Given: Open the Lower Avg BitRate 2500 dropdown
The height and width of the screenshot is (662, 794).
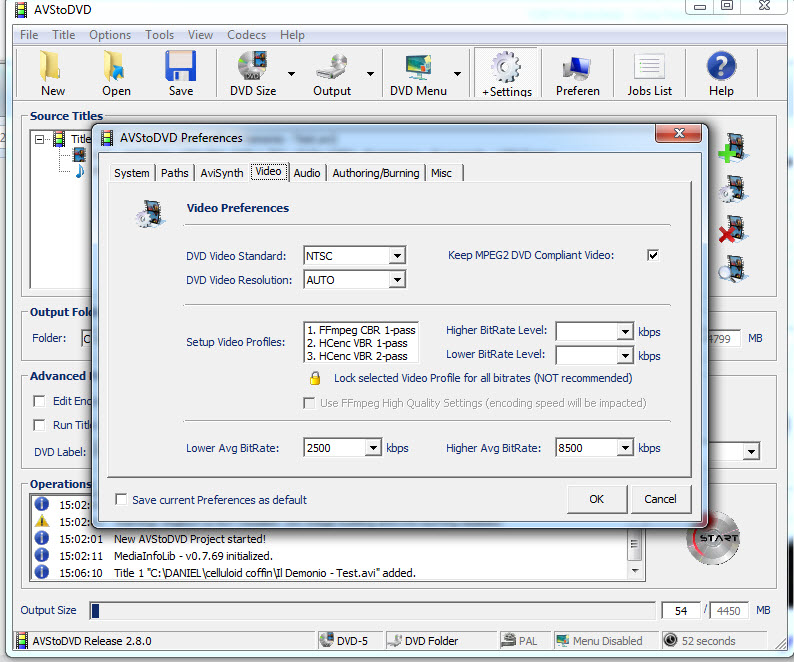Looking at the screenshot, I should (x=373, y=448).
